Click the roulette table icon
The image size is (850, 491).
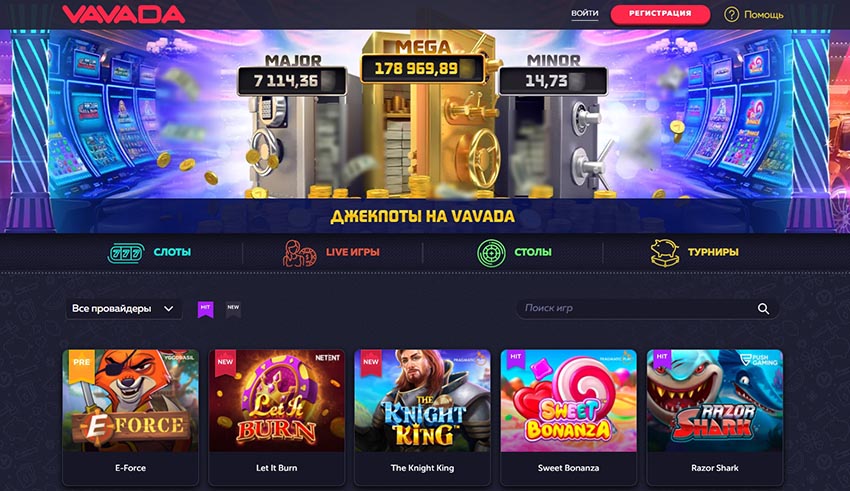click(x=491, y=253)
